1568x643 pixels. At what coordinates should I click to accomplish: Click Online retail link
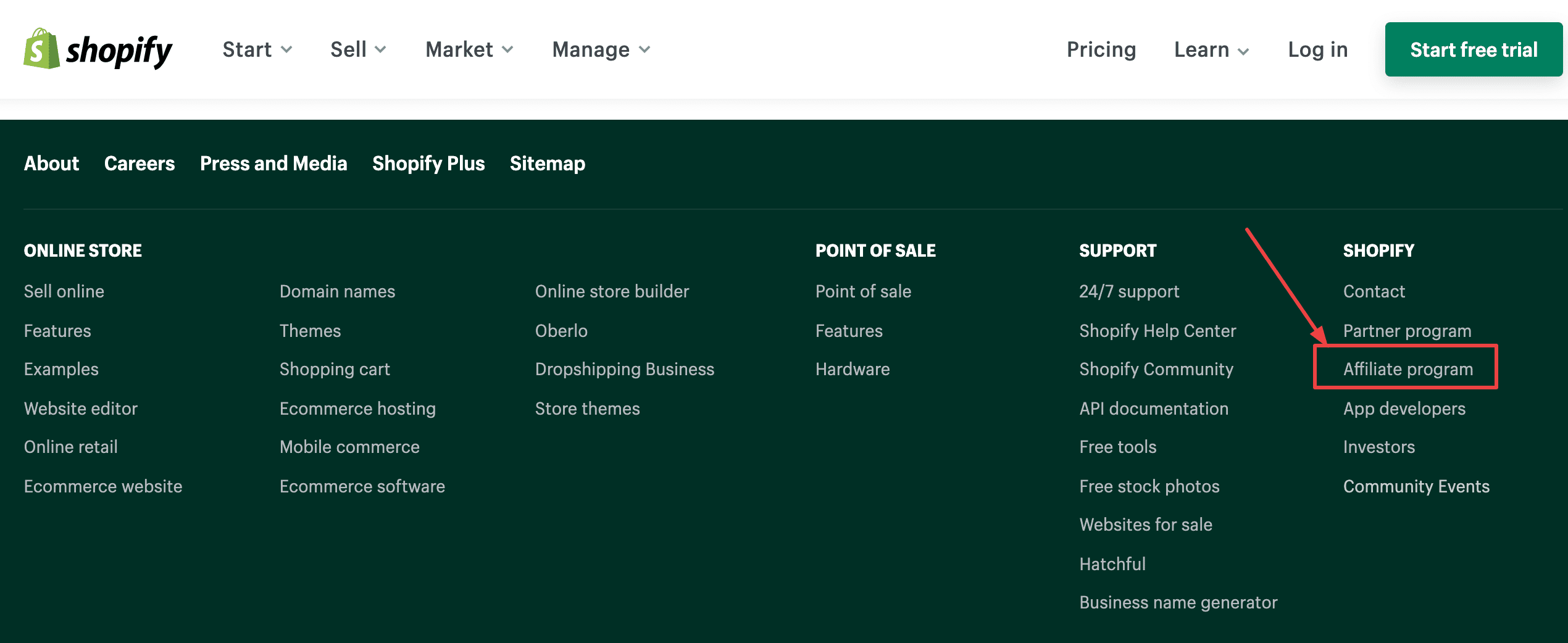point(71,447)
